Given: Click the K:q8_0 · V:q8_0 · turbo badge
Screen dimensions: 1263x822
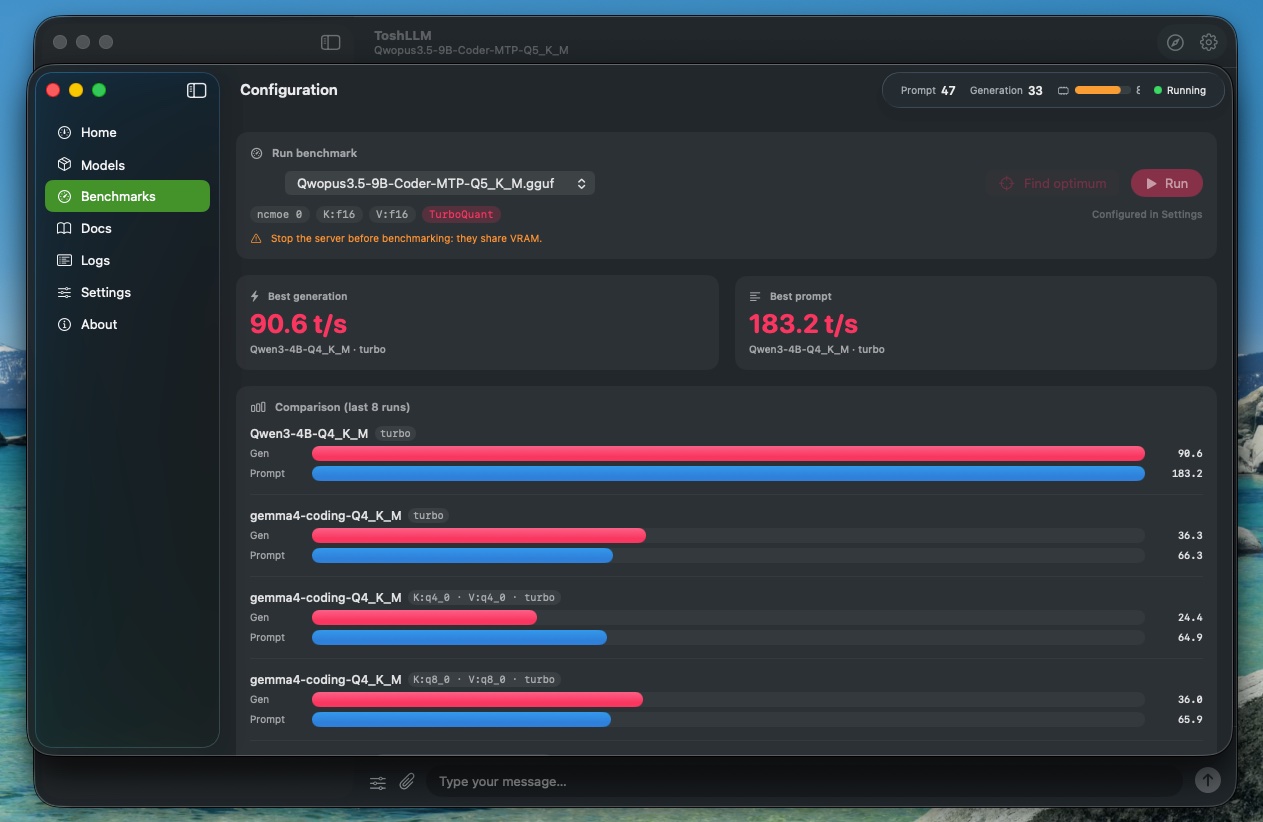Looking at the screenshot, I should tap(484, 680).
